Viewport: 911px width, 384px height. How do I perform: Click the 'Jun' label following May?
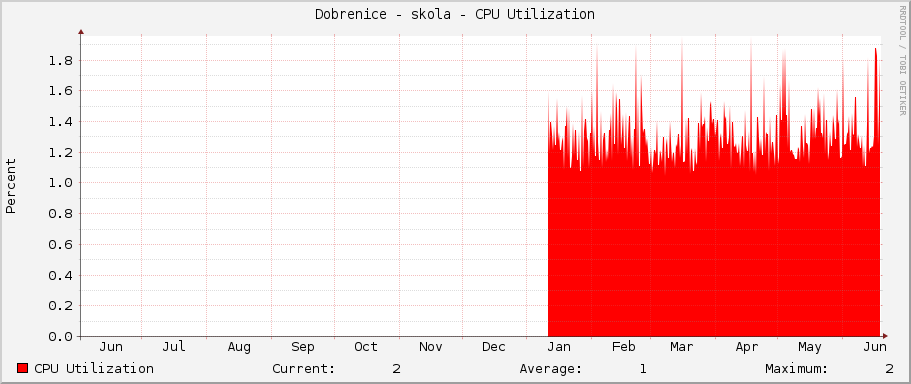[874, 347]
